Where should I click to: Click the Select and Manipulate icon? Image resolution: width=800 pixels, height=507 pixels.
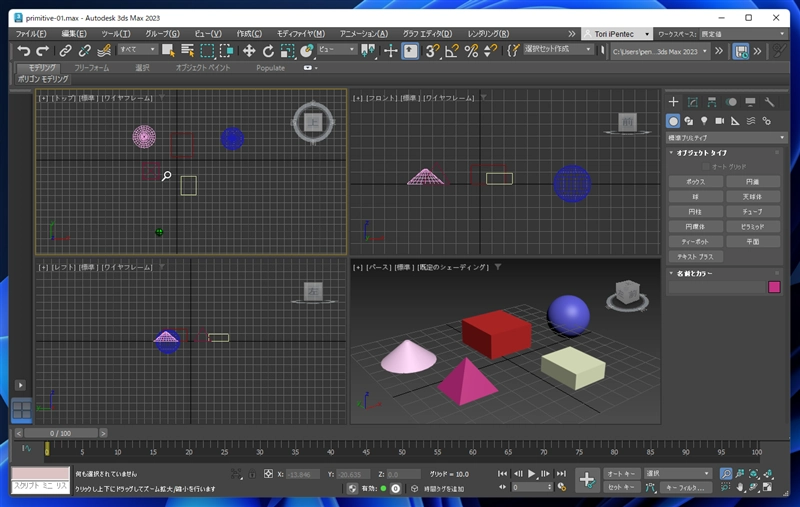click(390, 50)
